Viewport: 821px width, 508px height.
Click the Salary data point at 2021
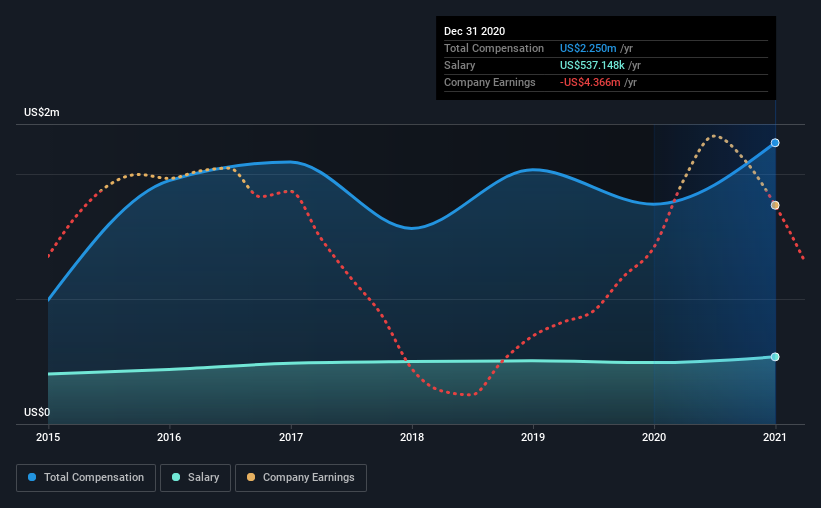coord(775,357)
